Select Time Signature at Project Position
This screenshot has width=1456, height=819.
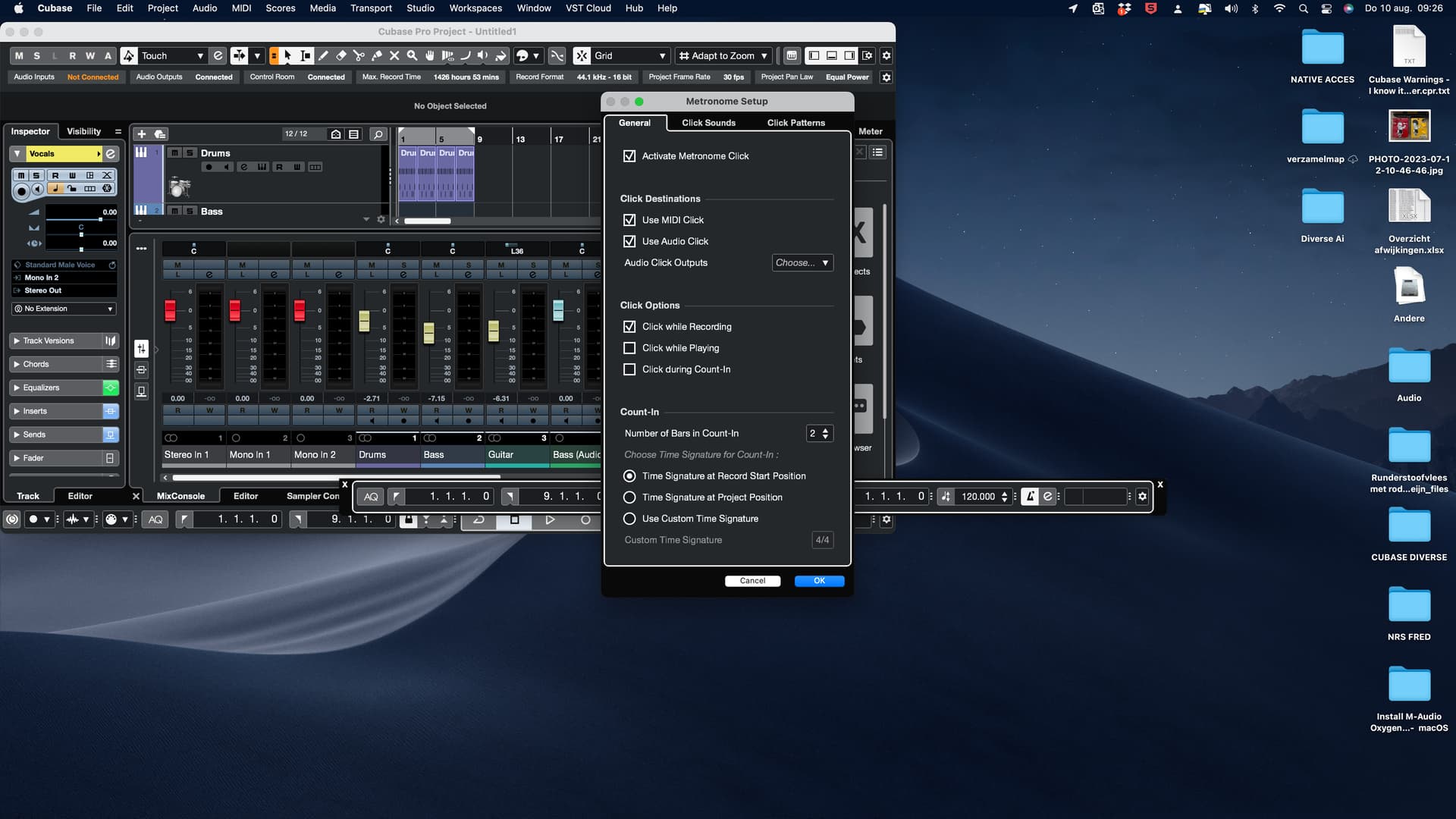[x=629, y=497]
